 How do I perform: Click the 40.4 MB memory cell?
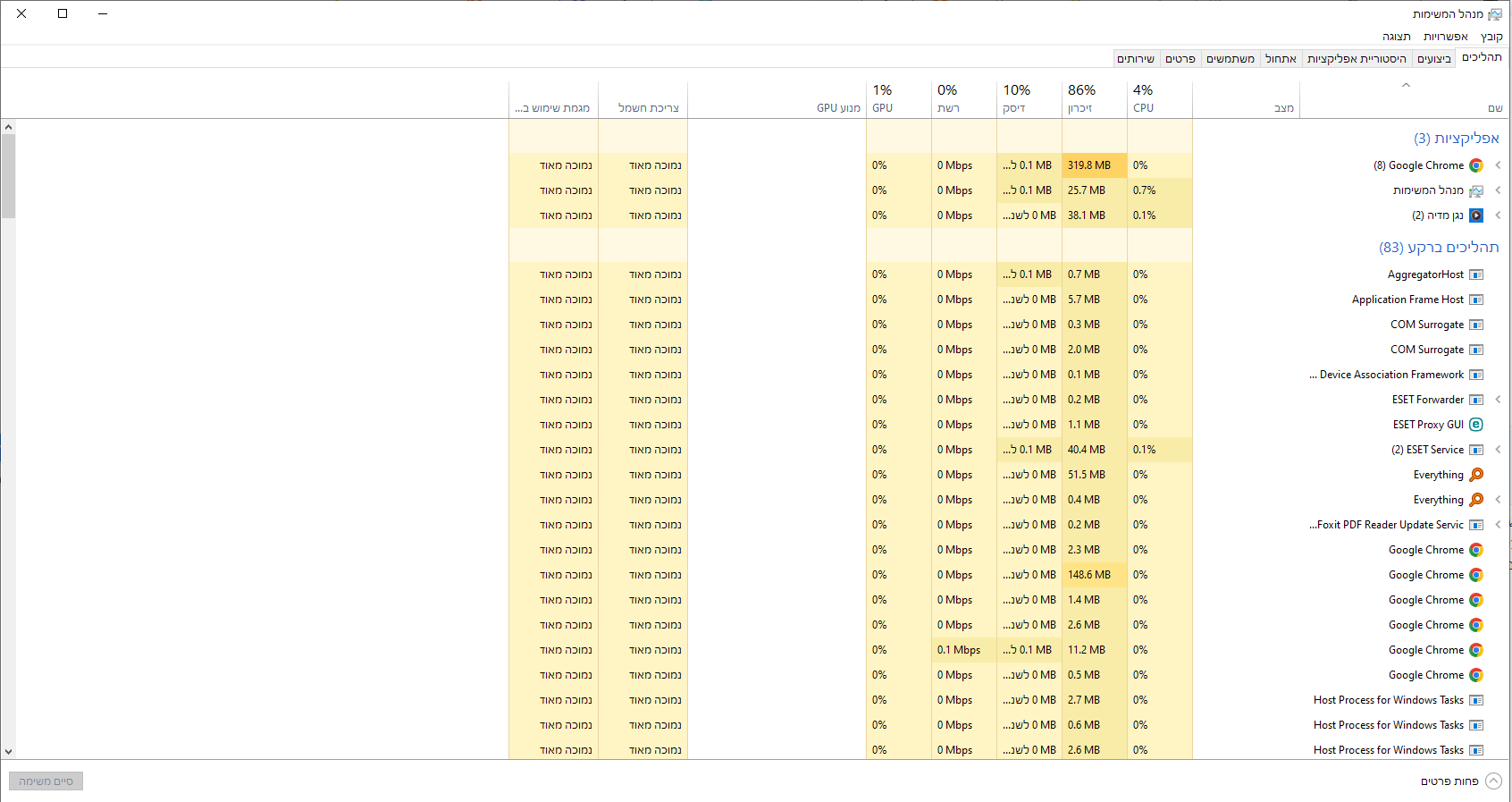[x=1095, y=450]
